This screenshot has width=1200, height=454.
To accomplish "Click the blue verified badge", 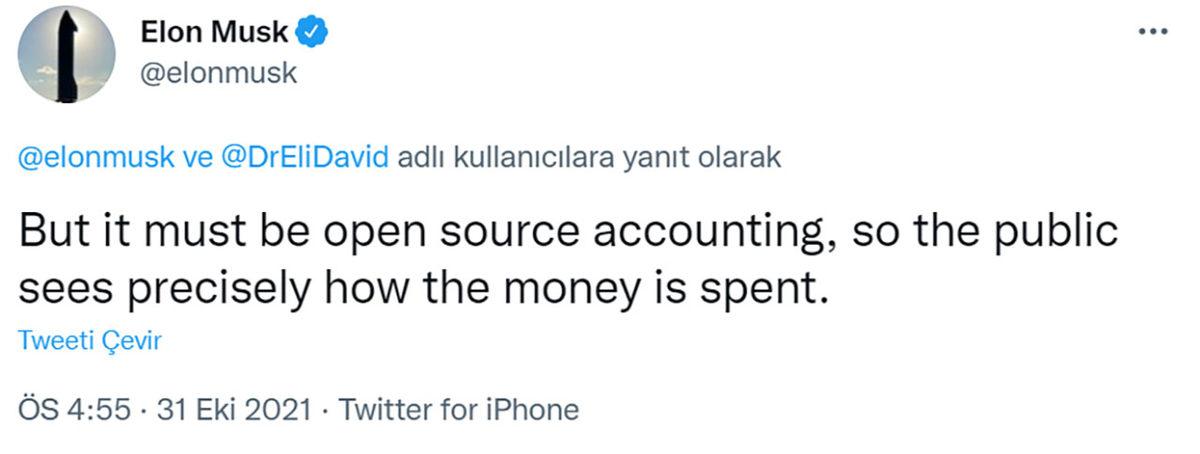I will pos(312,33).
